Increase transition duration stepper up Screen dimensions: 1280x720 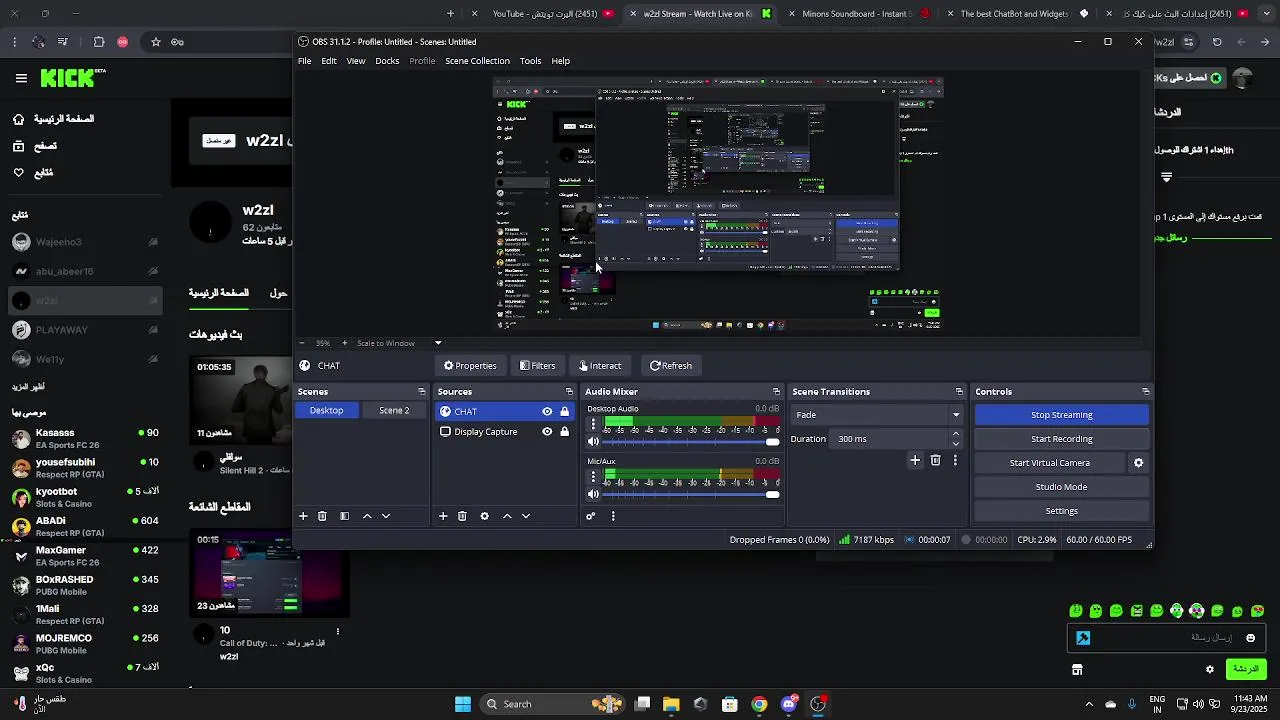956,434
